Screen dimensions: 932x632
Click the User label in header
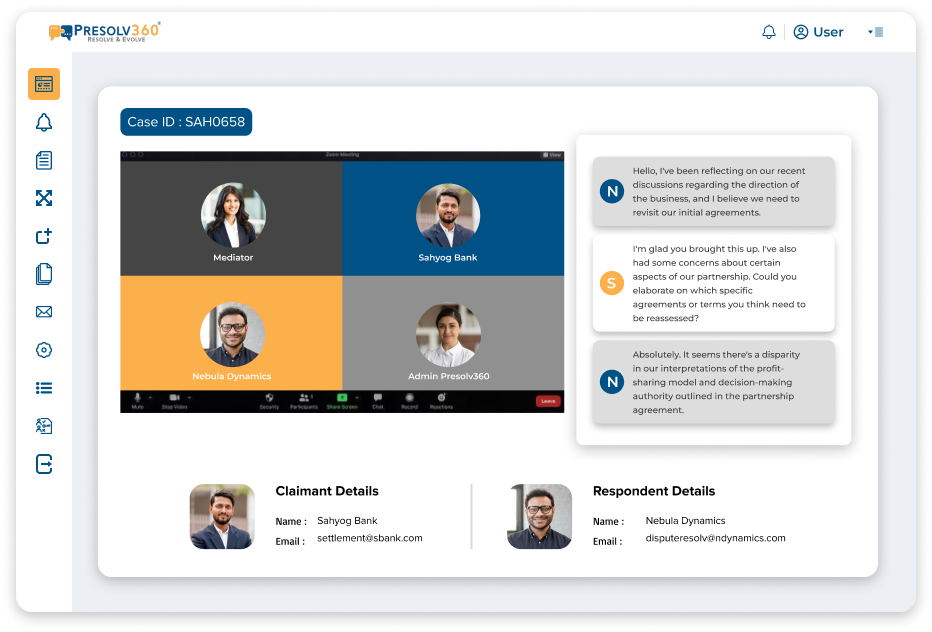click(x=828, y=32)
